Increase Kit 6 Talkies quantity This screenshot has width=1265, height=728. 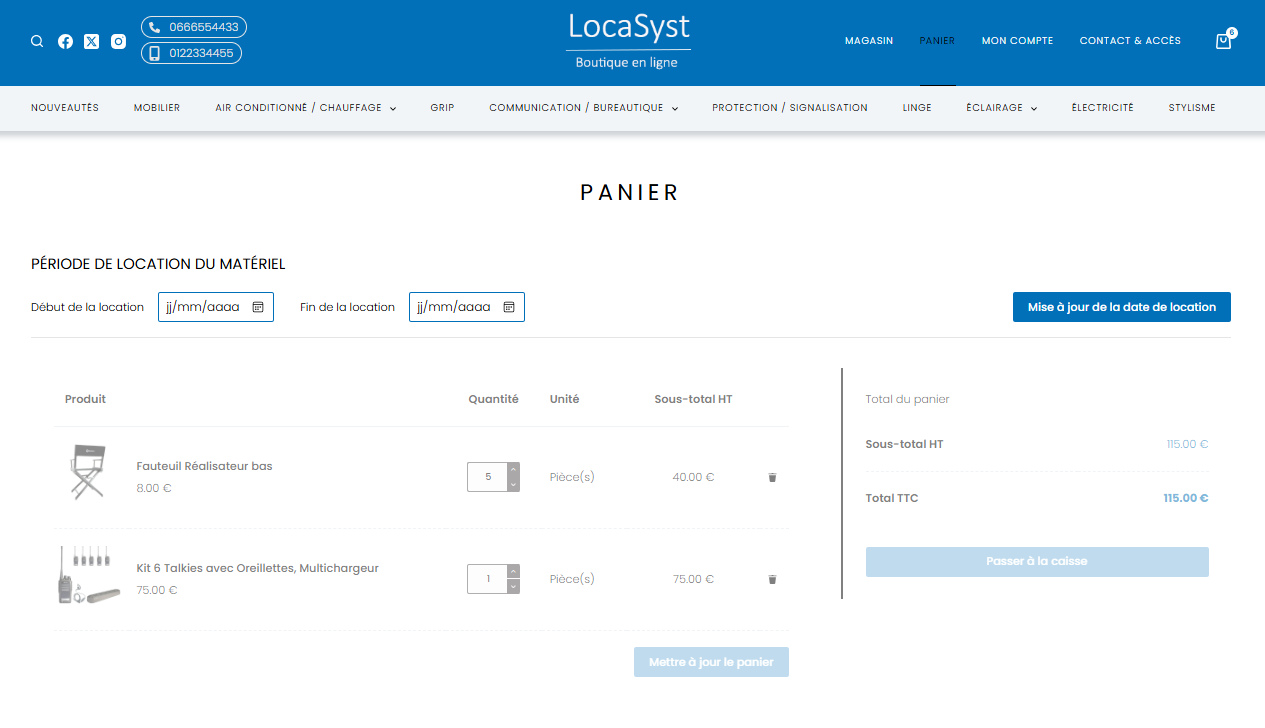click(514, 572)
